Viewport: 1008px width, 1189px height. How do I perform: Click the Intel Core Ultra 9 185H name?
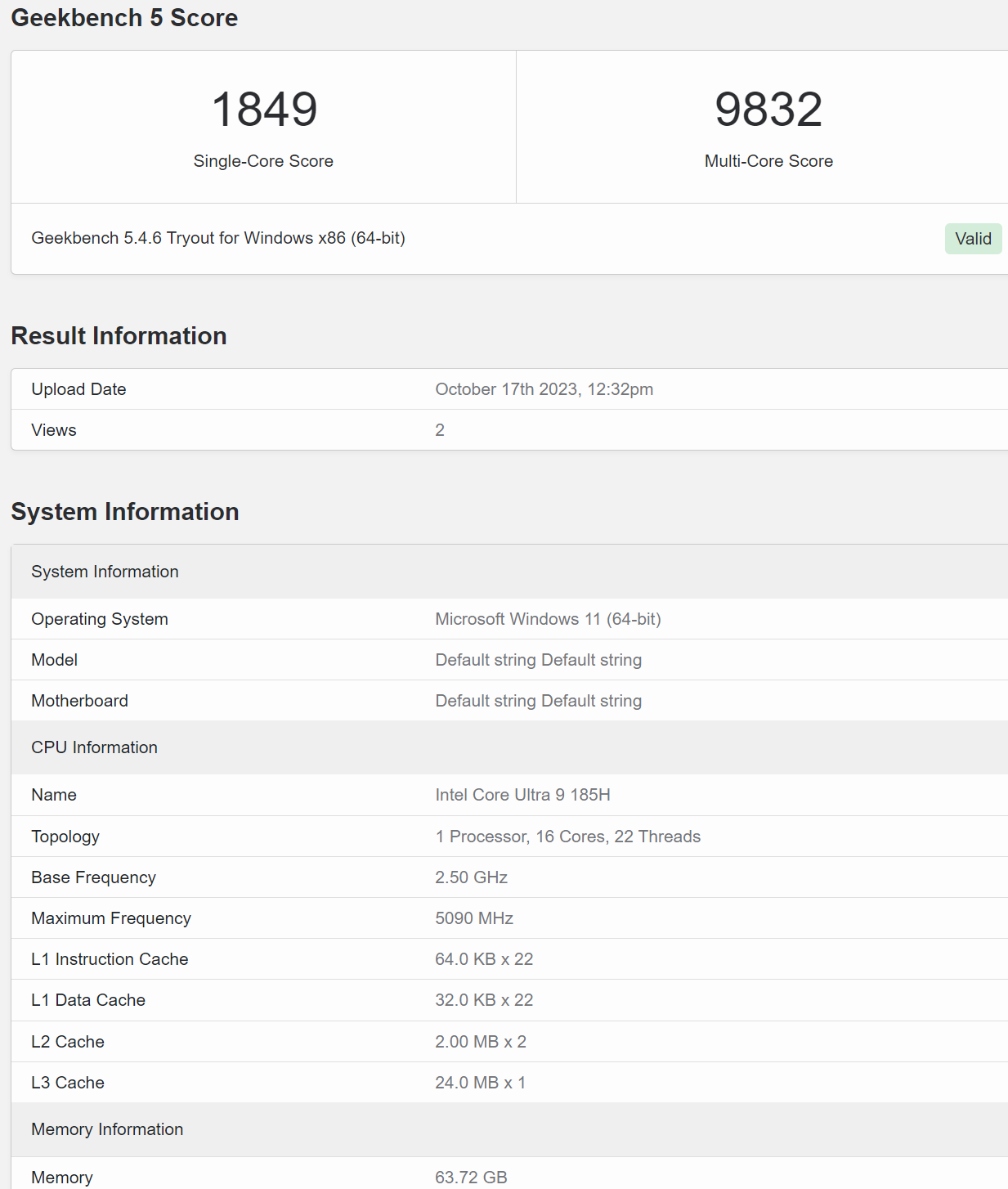pos(522,795)
